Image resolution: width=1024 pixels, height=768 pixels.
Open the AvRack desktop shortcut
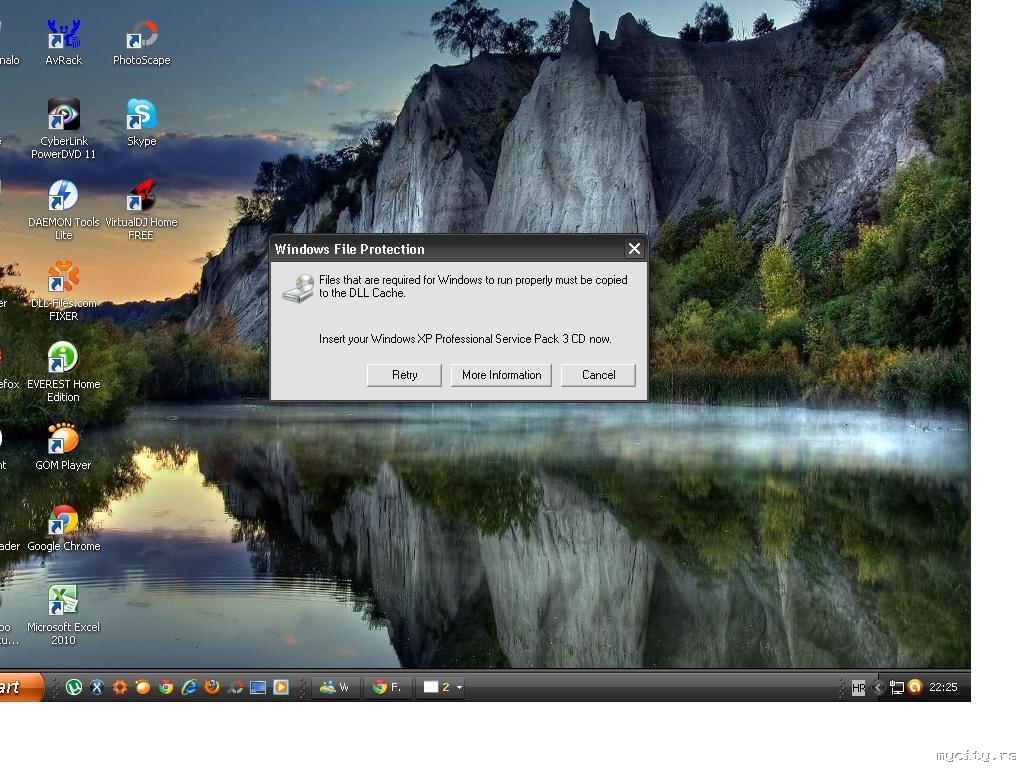click(63, 42)
